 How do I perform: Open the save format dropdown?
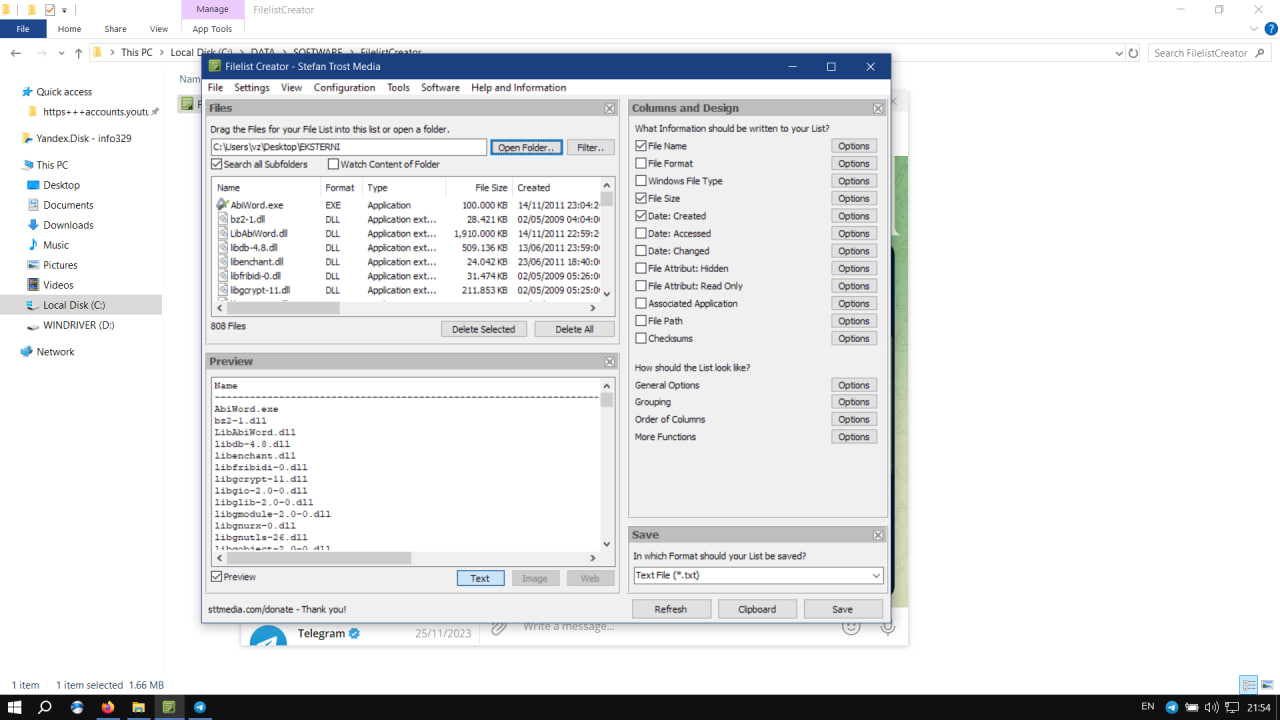(x=876, y=575)
